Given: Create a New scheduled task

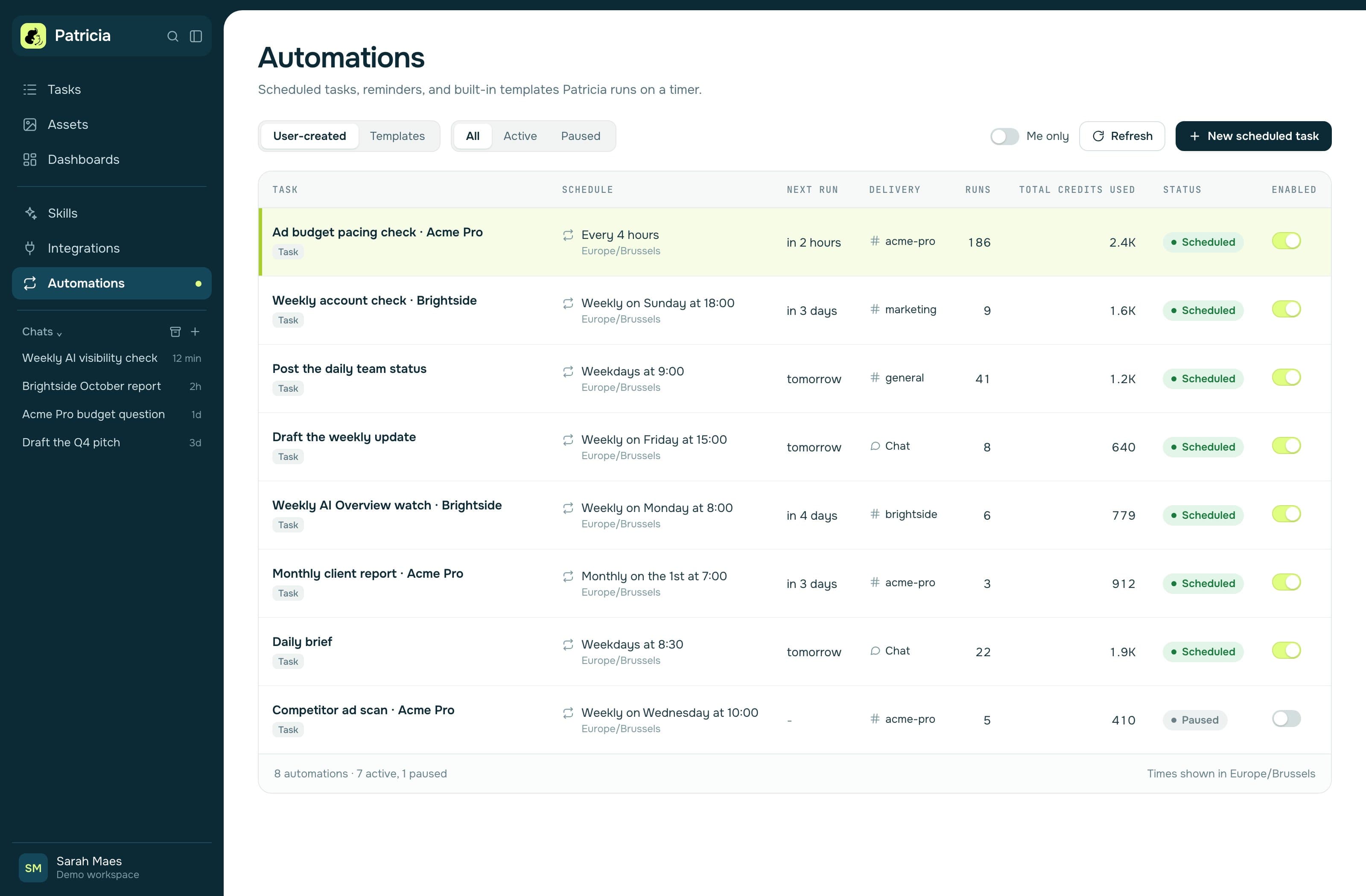Looking at the screenshot, I should (x=1253, y=136).
